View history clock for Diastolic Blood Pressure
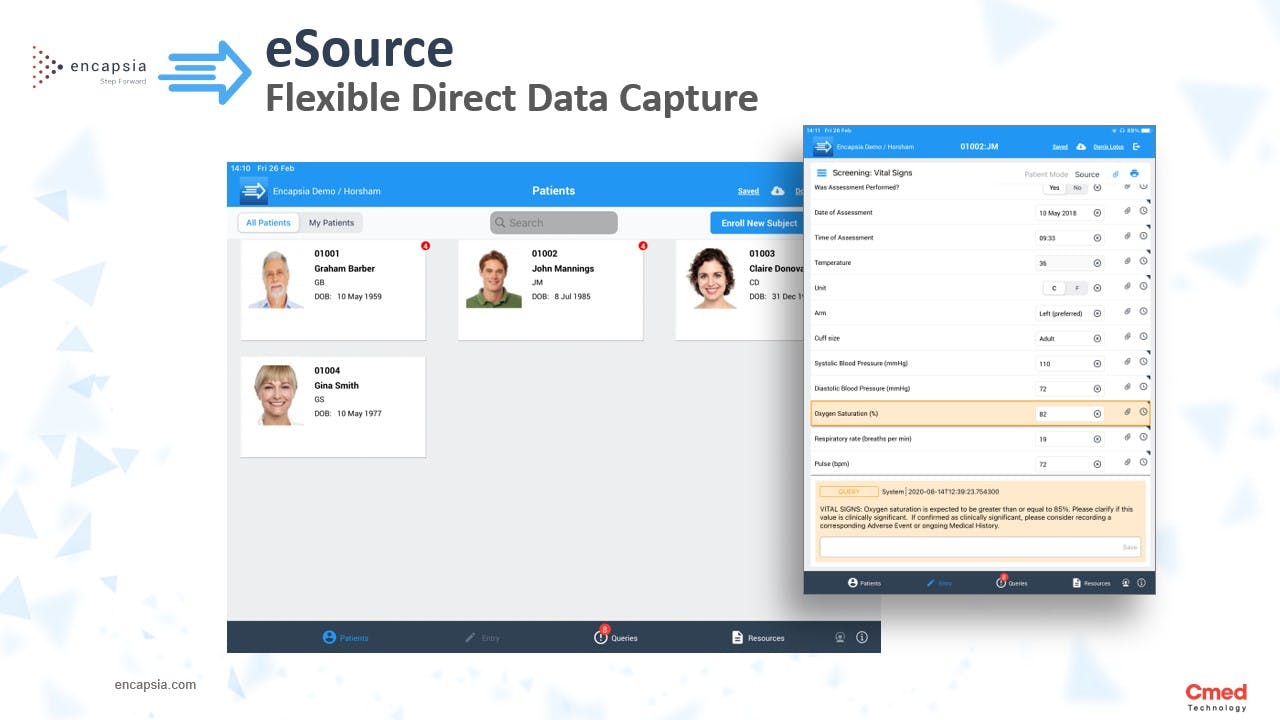This screenshot has height=720, width=1280. click(x=1143, y=387)
